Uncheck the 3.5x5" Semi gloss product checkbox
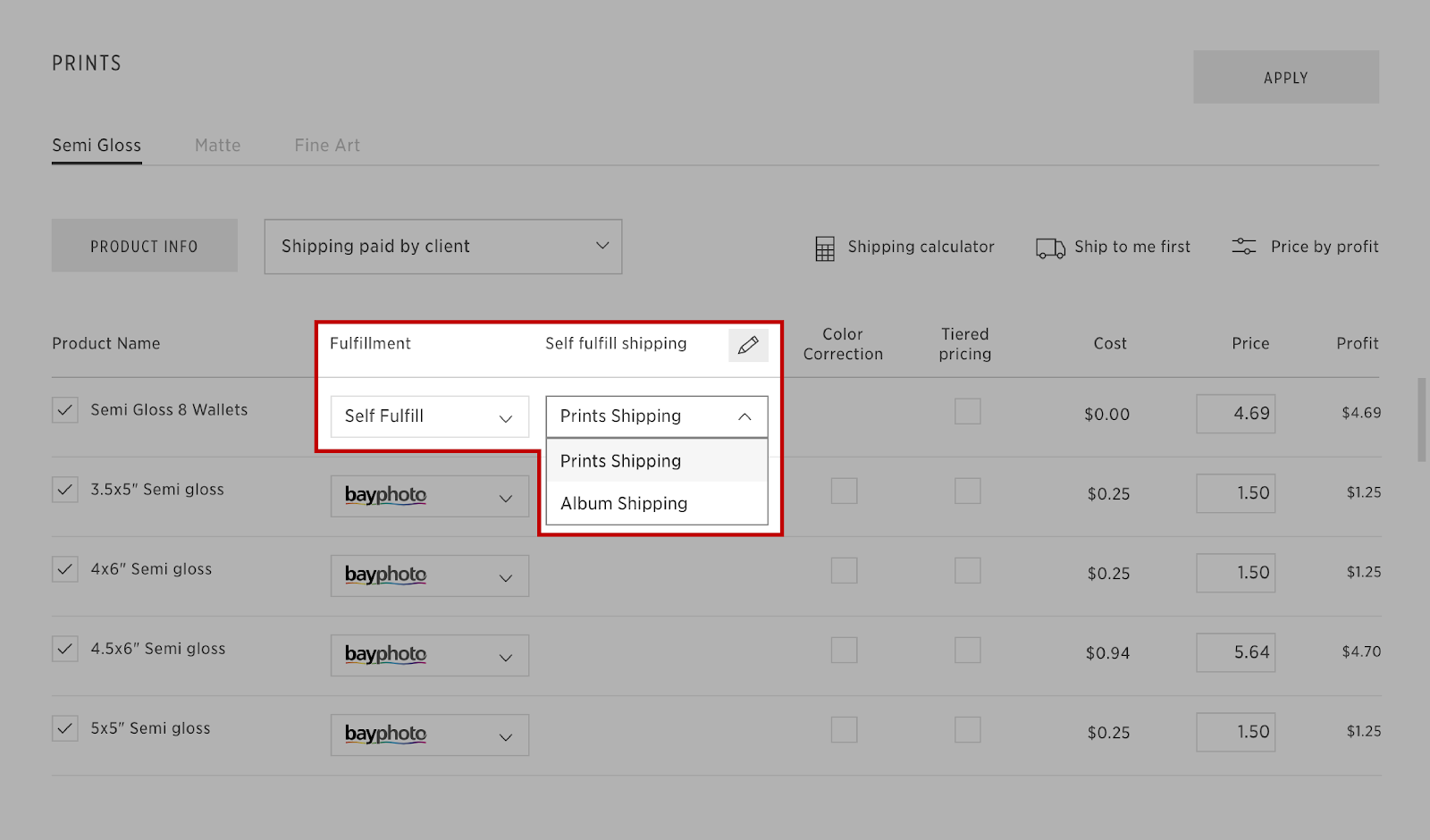Image resolution: width=1430 pixels, height=840 pixels. (65, 490)
